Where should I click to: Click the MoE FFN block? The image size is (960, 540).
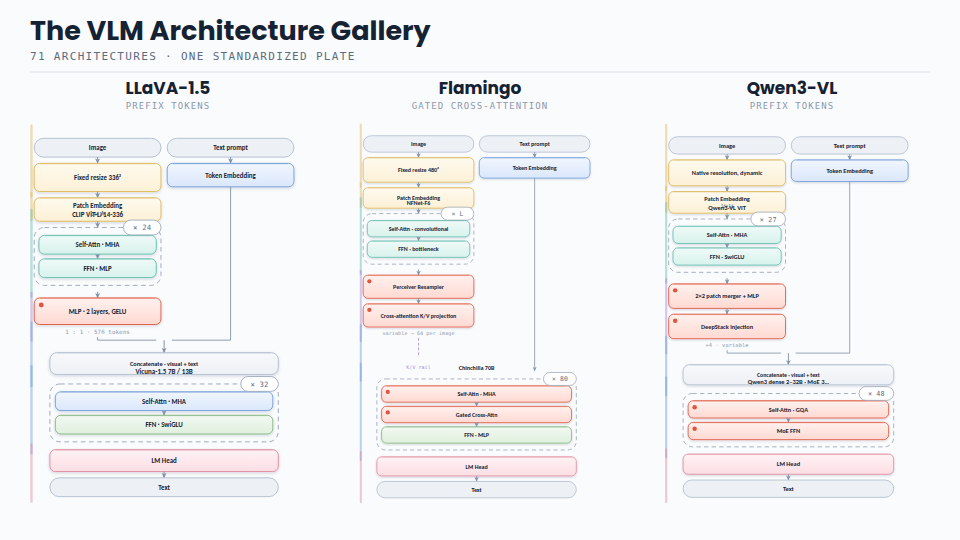788,431
